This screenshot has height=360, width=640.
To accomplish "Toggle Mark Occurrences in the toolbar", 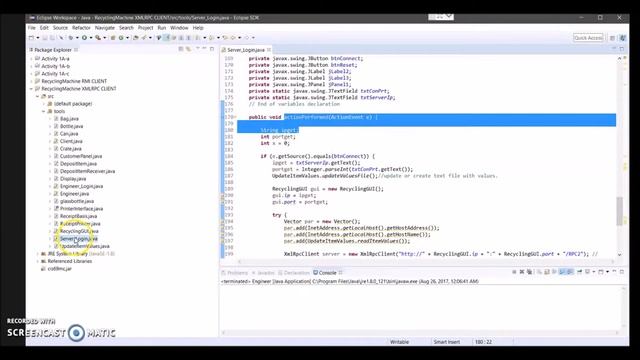I will (166, 38).
